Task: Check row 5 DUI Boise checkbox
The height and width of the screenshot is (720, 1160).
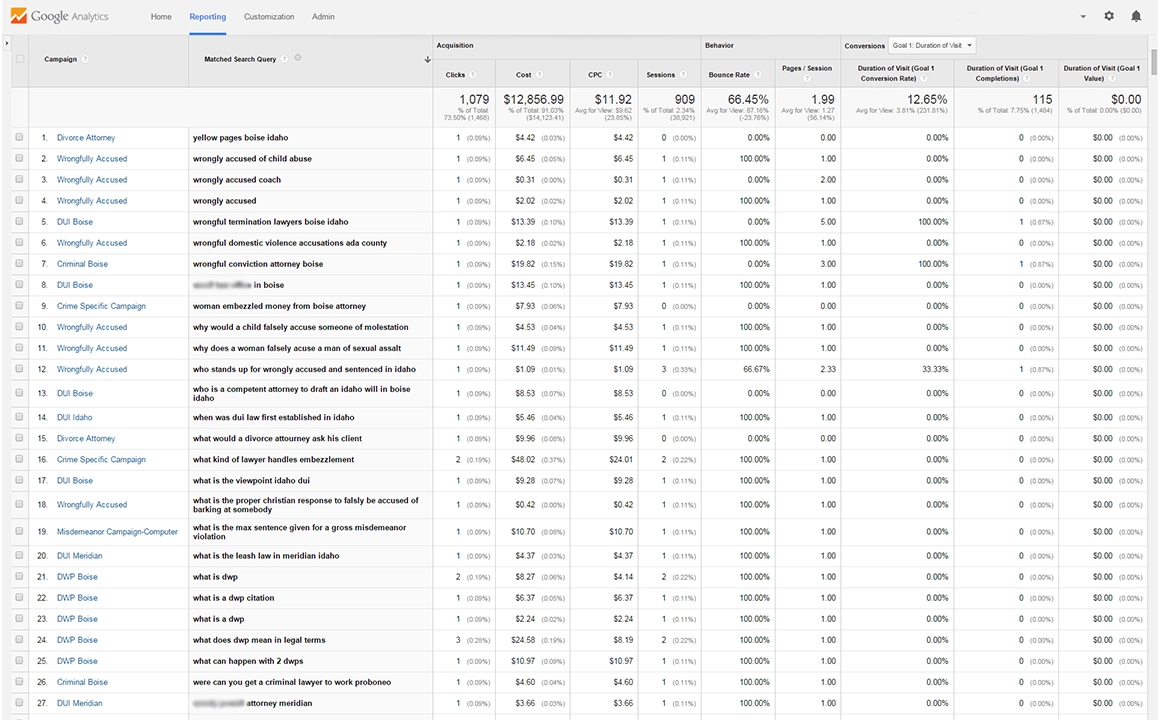Action: [x=19, y=221]
